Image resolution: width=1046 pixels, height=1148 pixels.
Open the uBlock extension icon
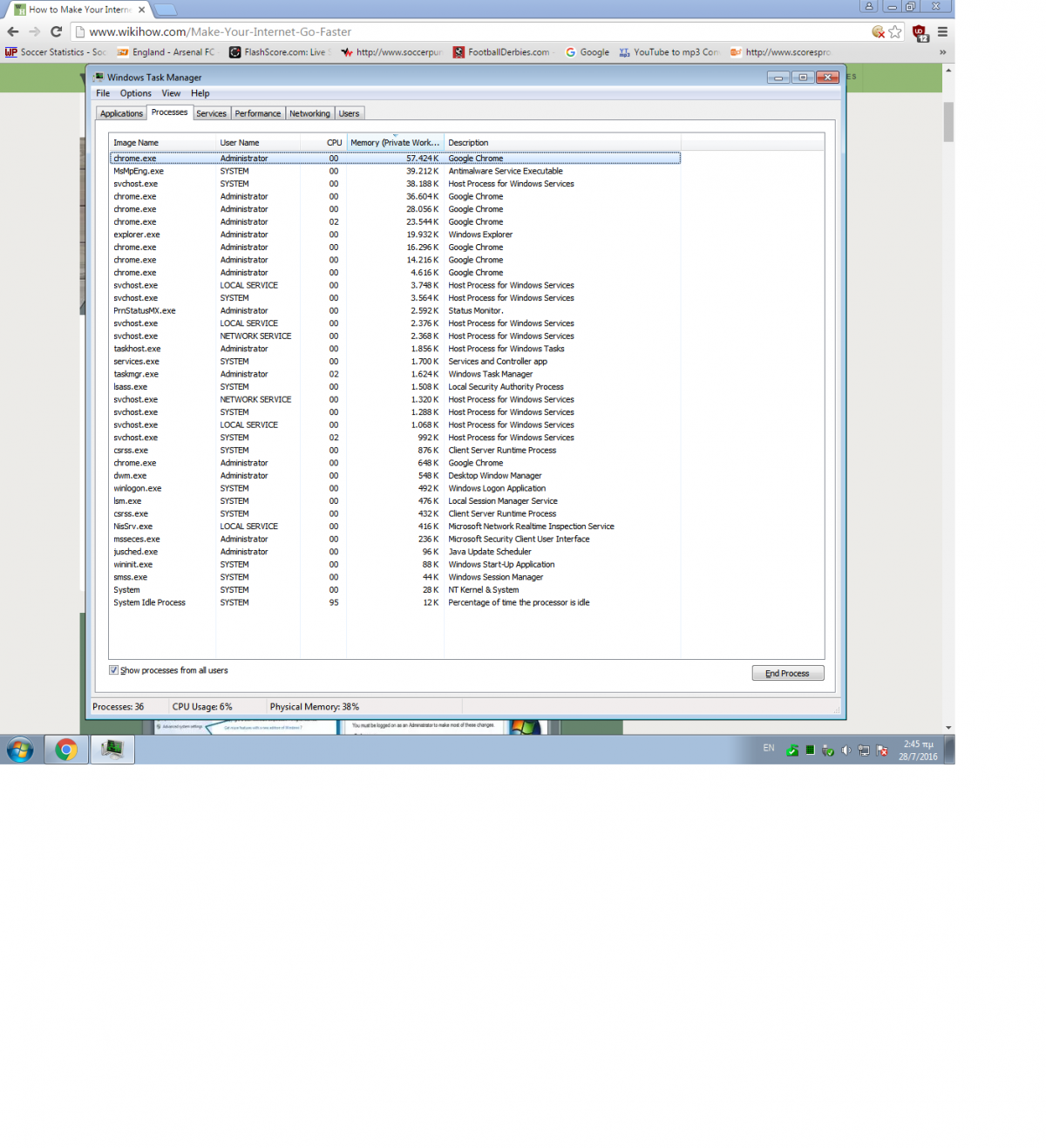pyautogui.click(x=920, y=32)
